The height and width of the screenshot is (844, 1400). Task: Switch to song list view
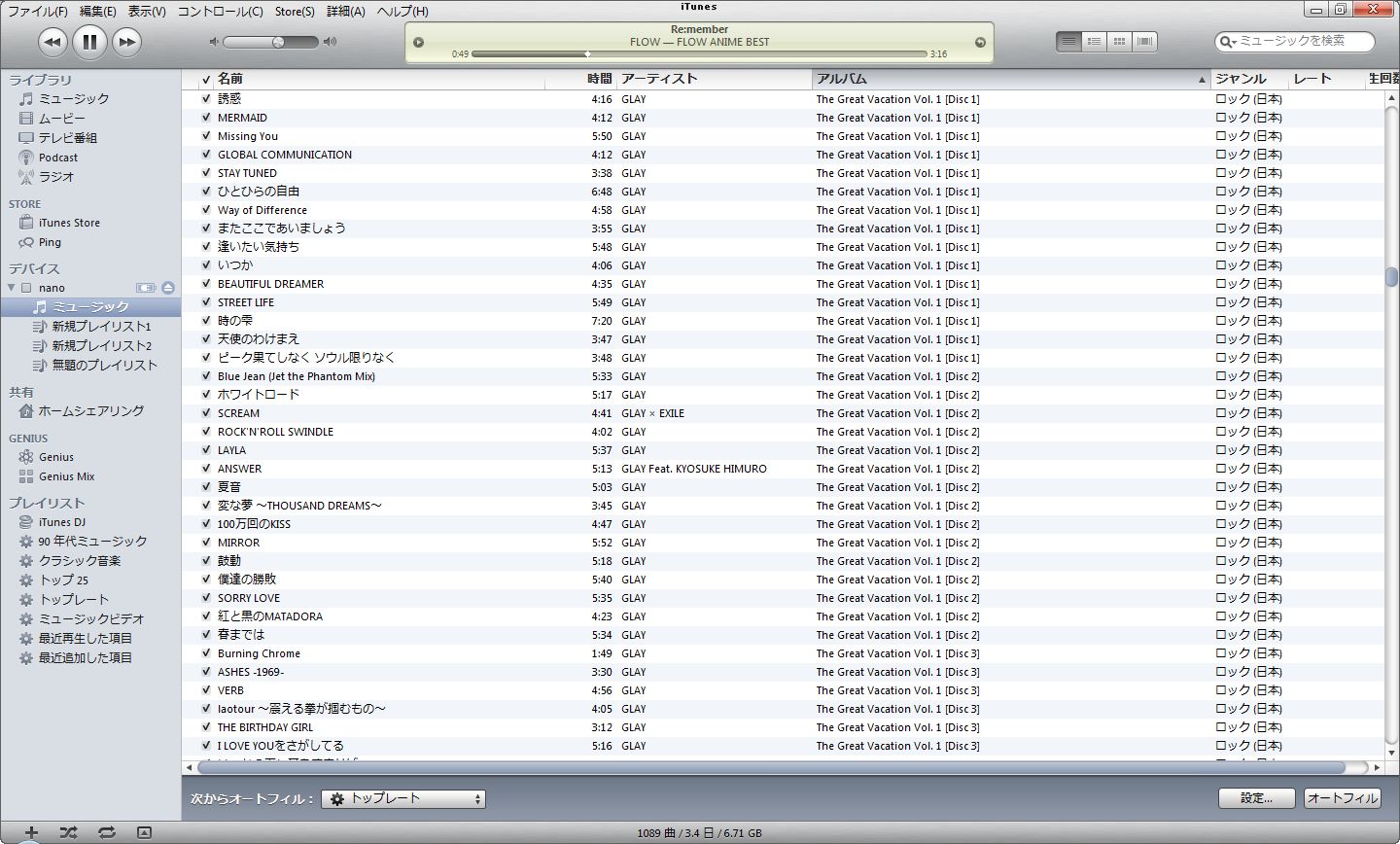1068,42
